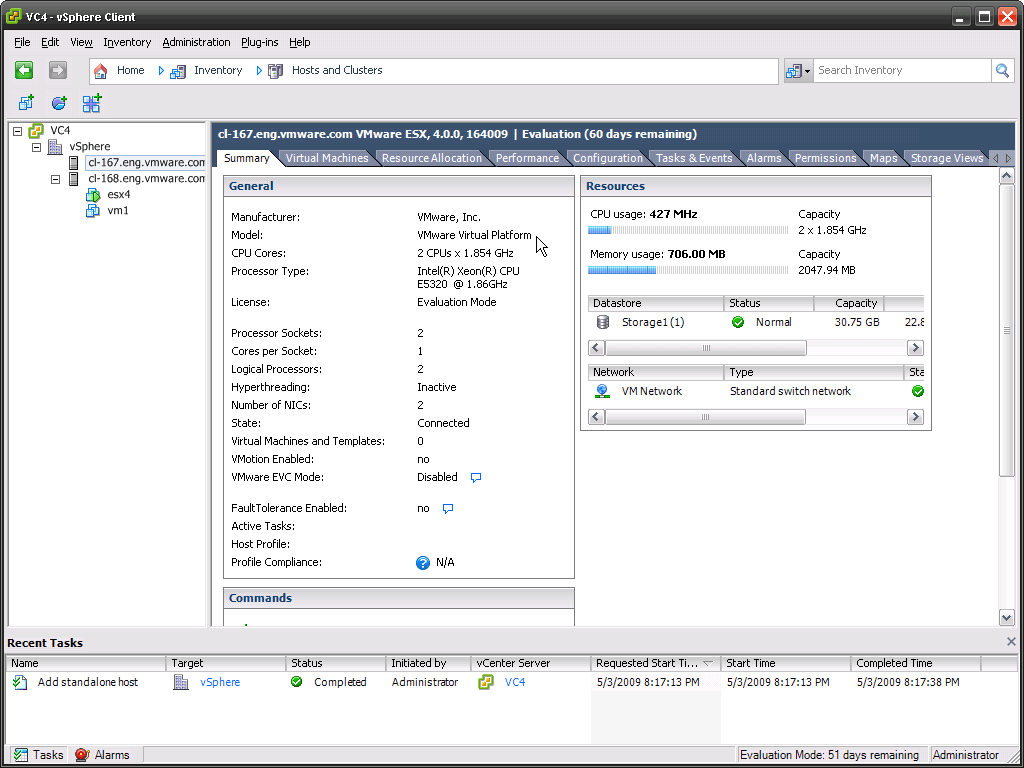The image size is (1024, 768).
Task: Open the search type dropdown arrow
Action: click(x=807, y=71)
